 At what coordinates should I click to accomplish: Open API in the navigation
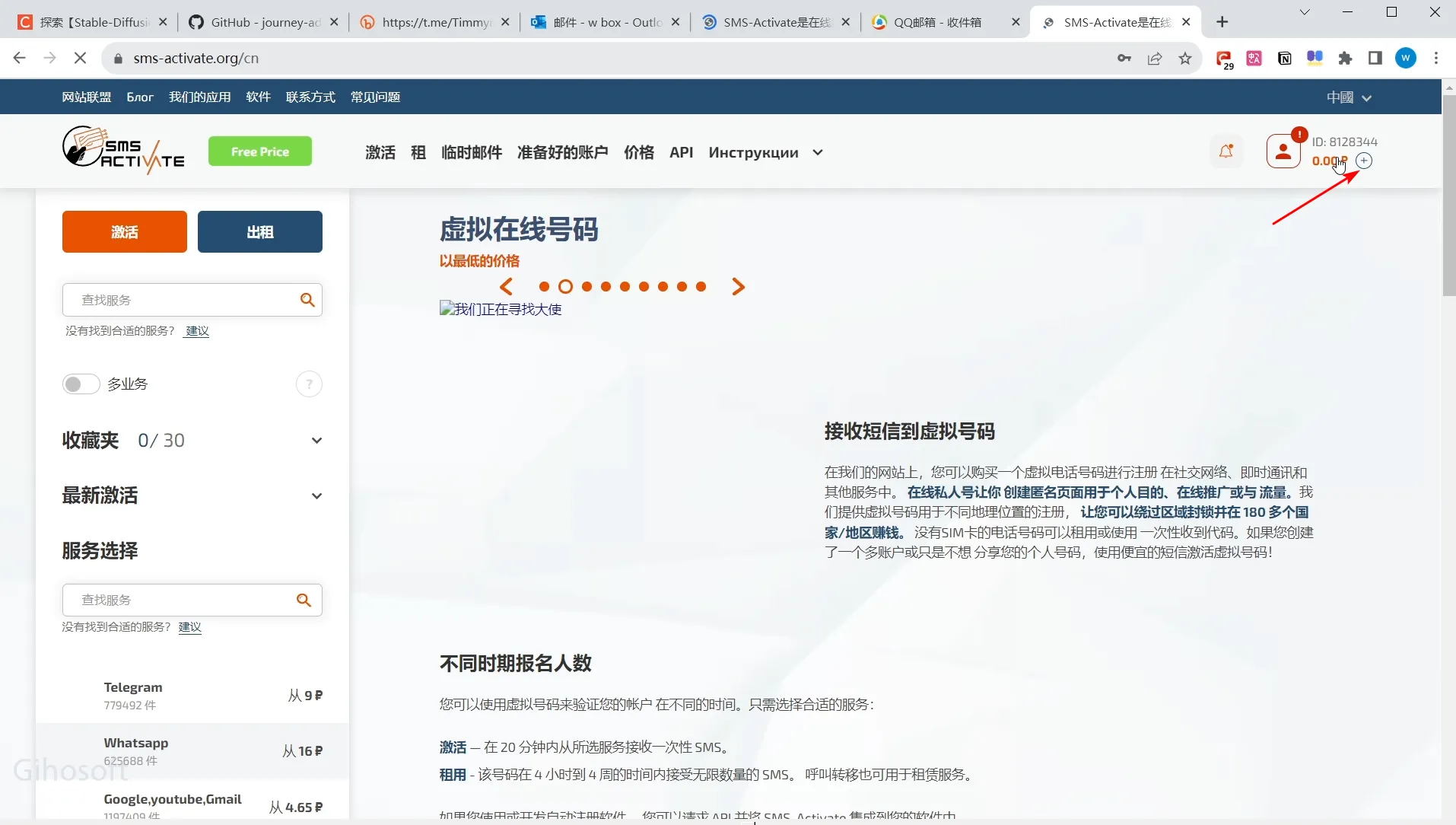(682, 152)
